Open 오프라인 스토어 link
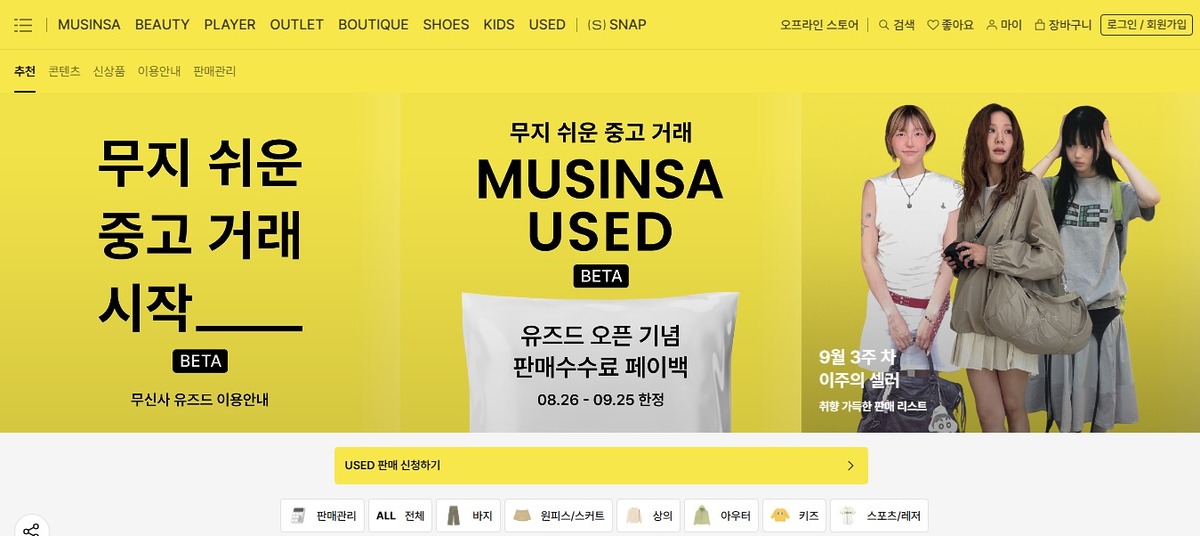The height and width of the screenshot is (536, 1200). 819,25
